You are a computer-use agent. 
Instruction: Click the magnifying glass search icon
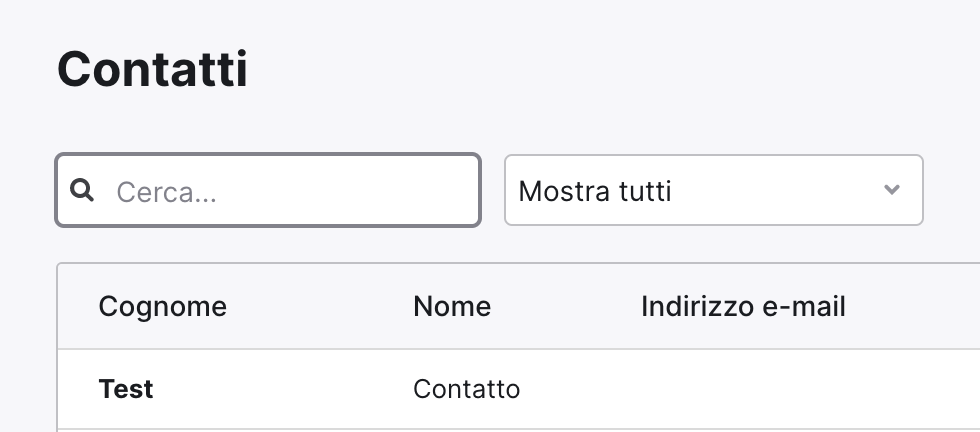[x=82, y=190]
